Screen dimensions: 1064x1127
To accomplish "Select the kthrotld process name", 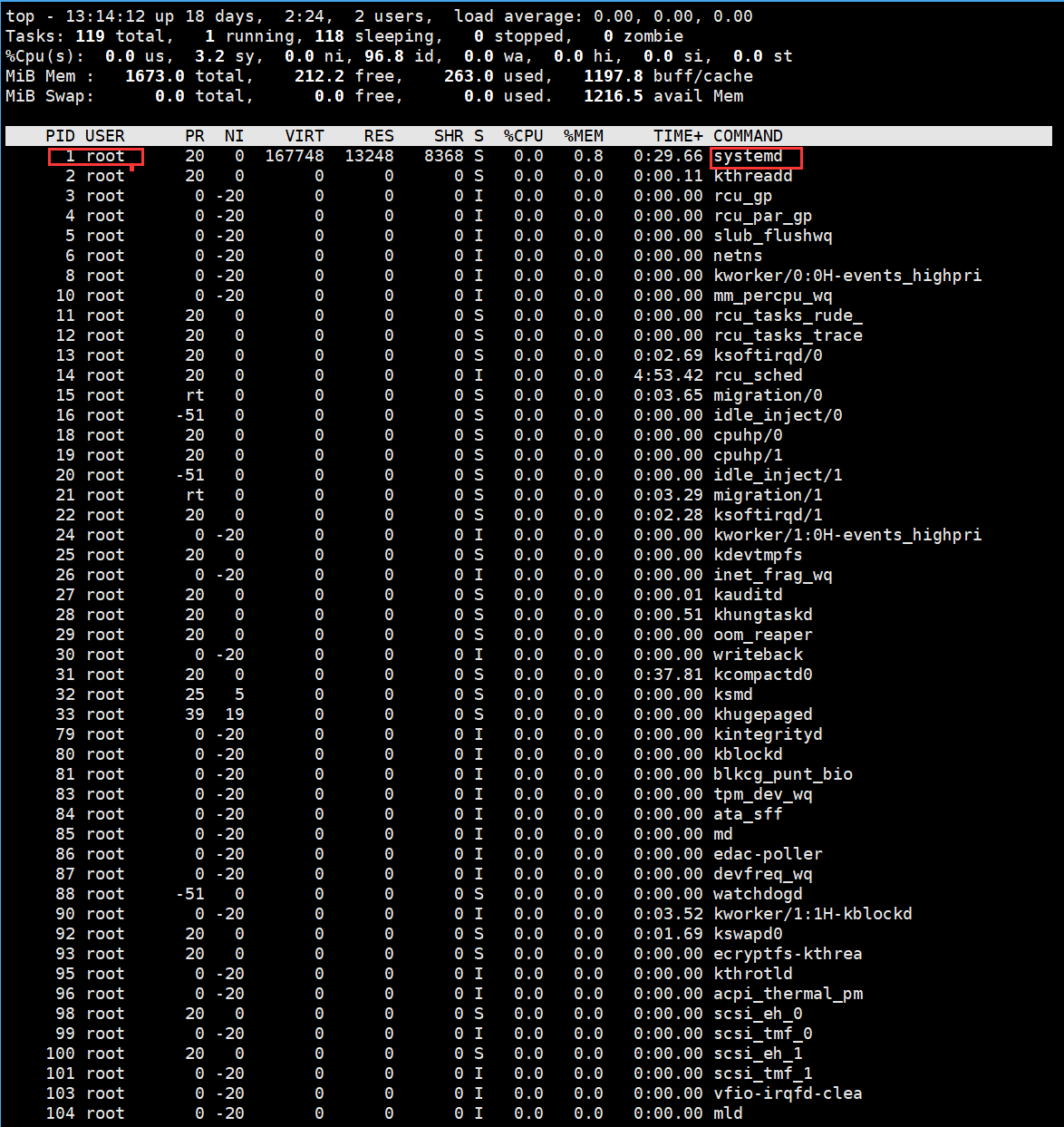I will pyautogui.click(x=753, y=974).
